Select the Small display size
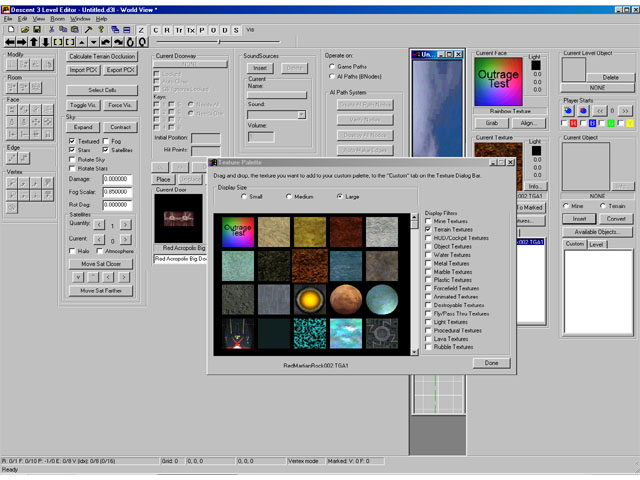The width and height of the screenshot is (640, 480). tap(244, 196)
